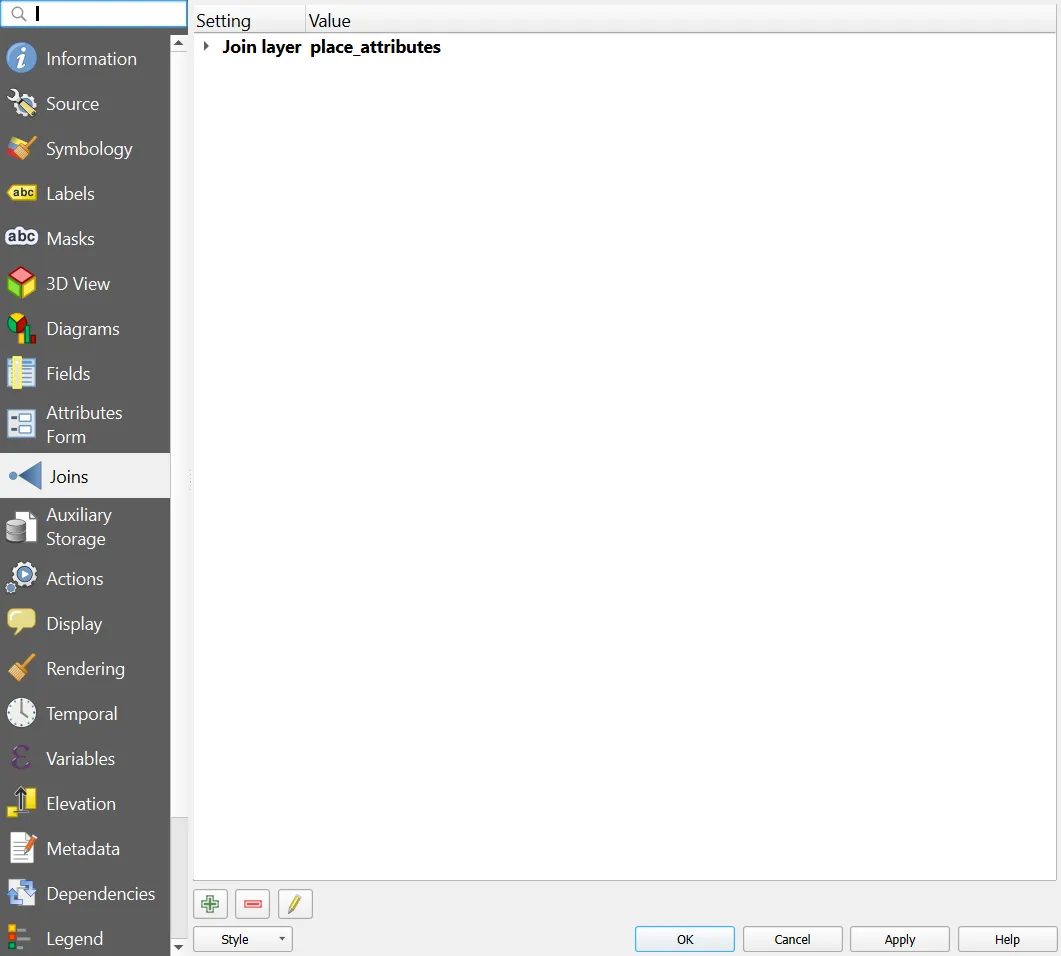Select the Dependencies icon in sidebar
1061x956 pixels.
pyautogui.click(x=22, y=893)
